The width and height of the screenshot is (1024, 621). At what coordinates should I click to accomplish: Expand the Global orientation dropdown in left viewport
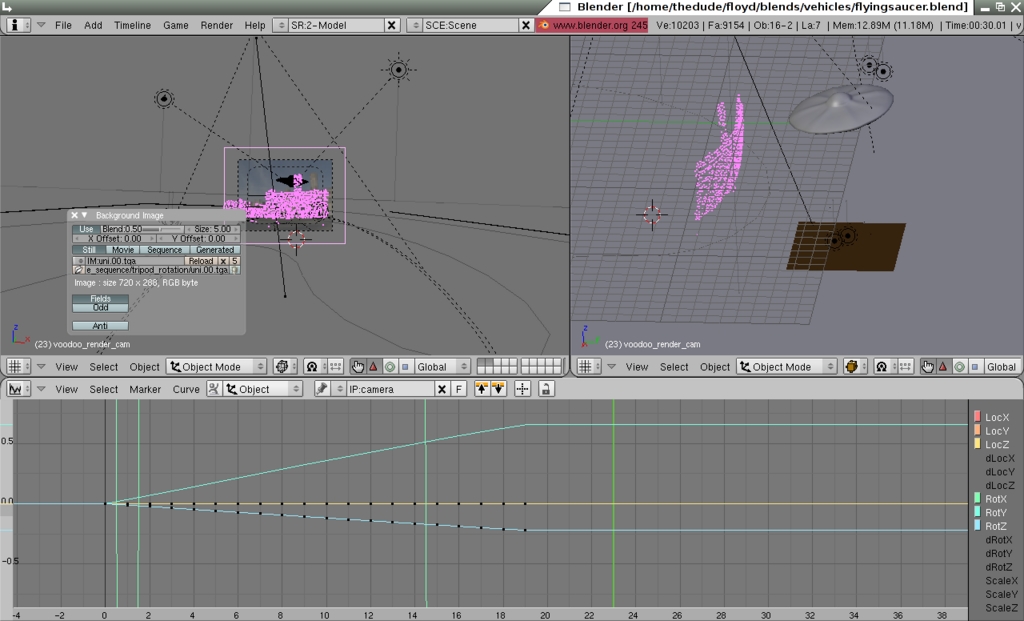(x=438, y=367)
